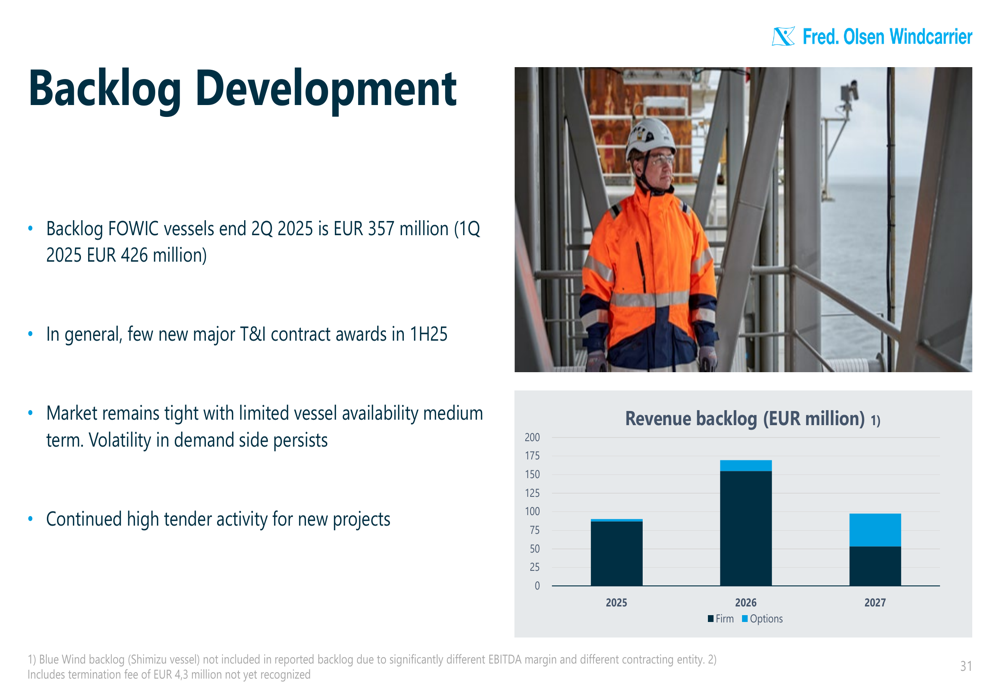The height and width of the screenshot is (685, 1000).
Task: Select the EUR 357 million backlog bullet
Action: point(262,242)
